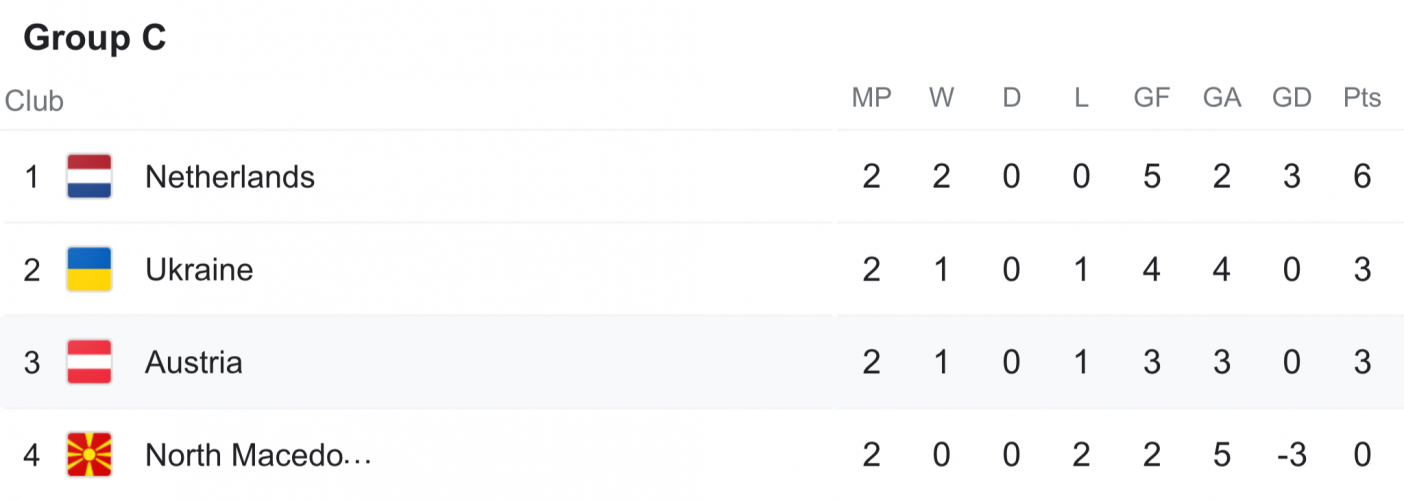Select the Austria team name
The height and width of the screenshot is (500, 1404).
click(193, 362)
